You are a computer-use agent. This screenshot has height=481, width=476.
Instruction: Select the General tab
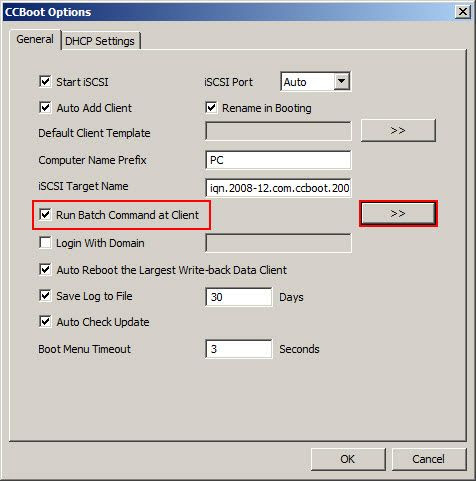coord(35,39)
